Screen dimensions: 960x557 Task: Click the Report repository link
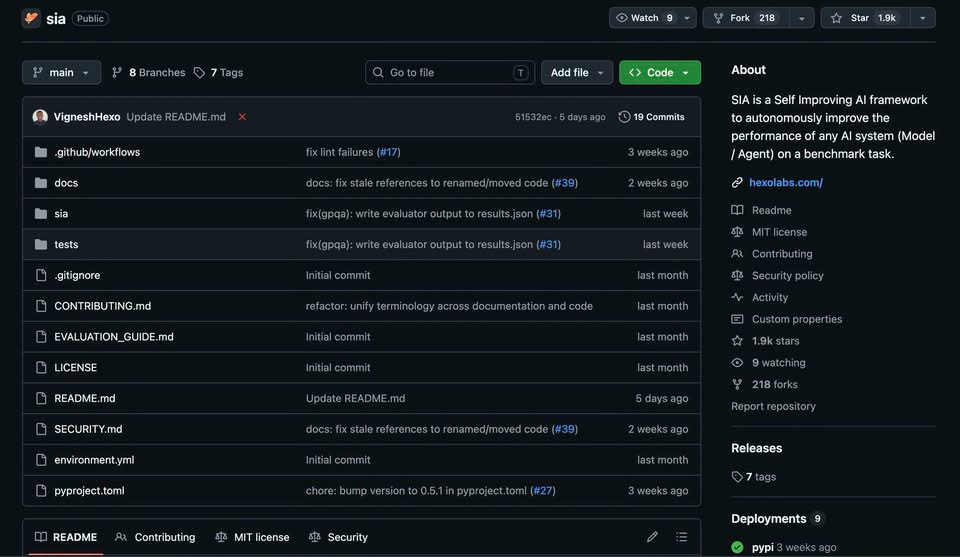pos(773,406)
